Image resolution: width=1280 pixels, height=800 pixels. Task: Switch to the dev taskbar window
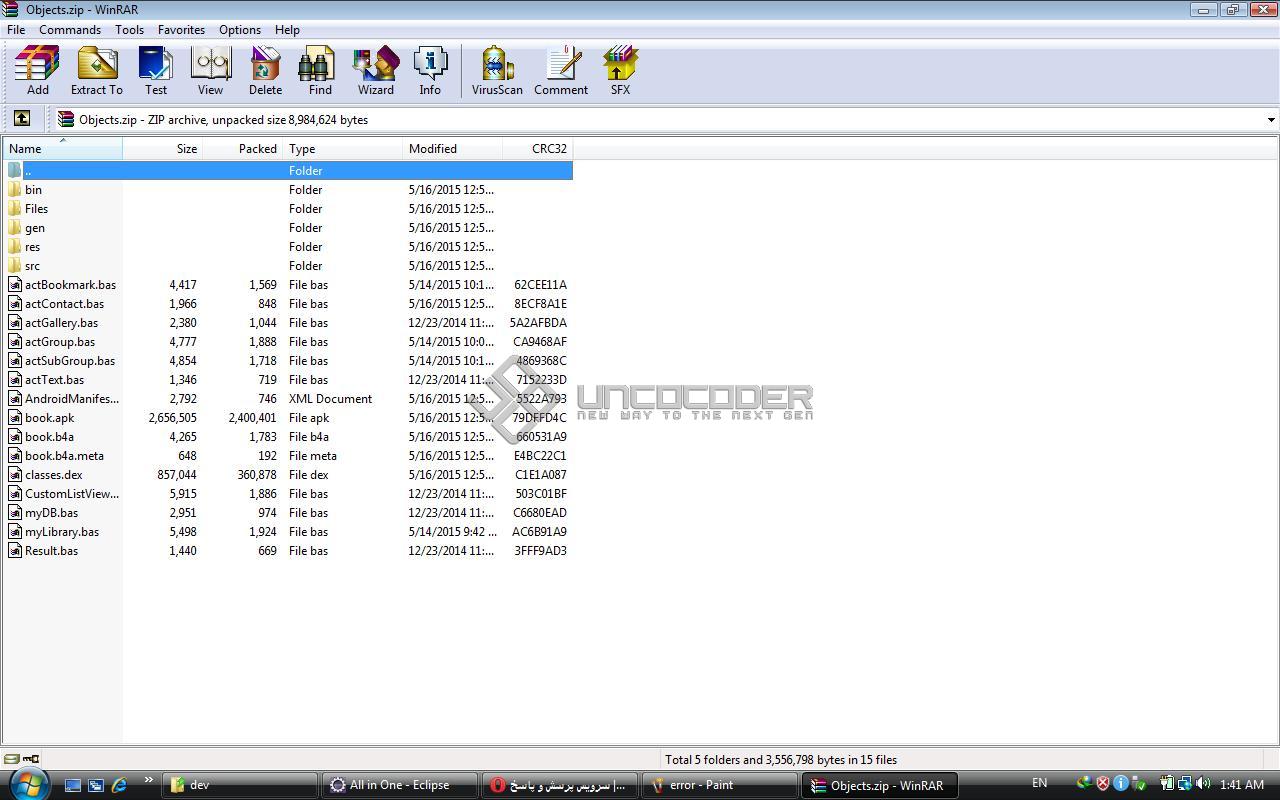(240, 785)
